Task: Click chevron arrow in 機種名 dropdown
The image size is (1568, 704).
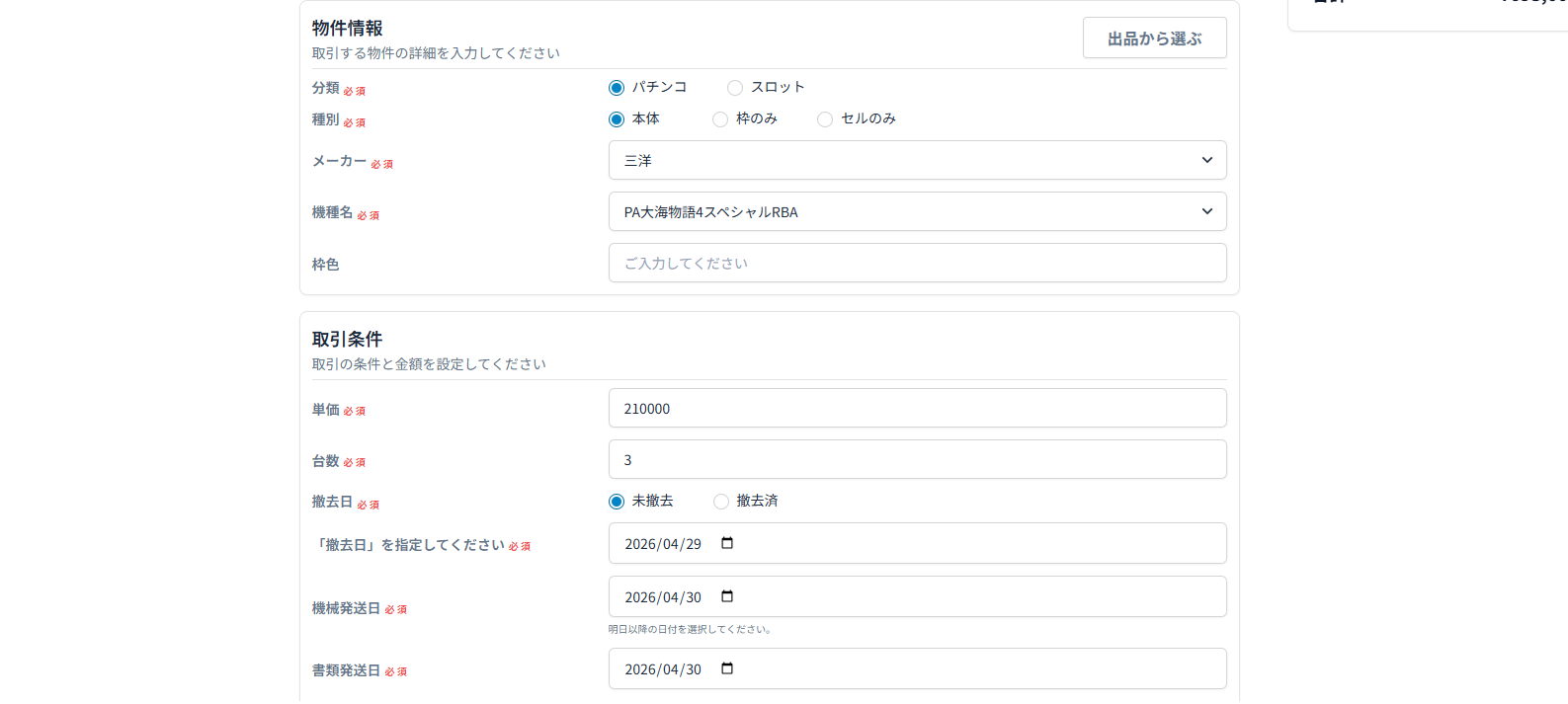Action: point(1206,211)
